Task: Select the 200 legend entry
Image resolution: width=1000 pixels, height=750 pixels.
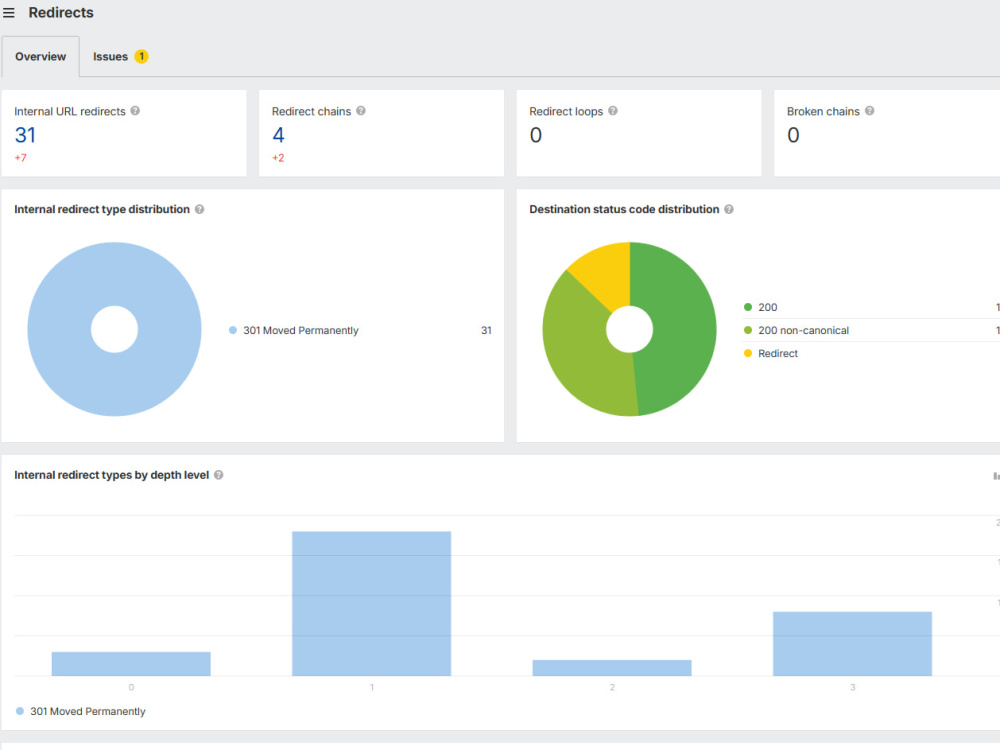Action: point(761,307)
